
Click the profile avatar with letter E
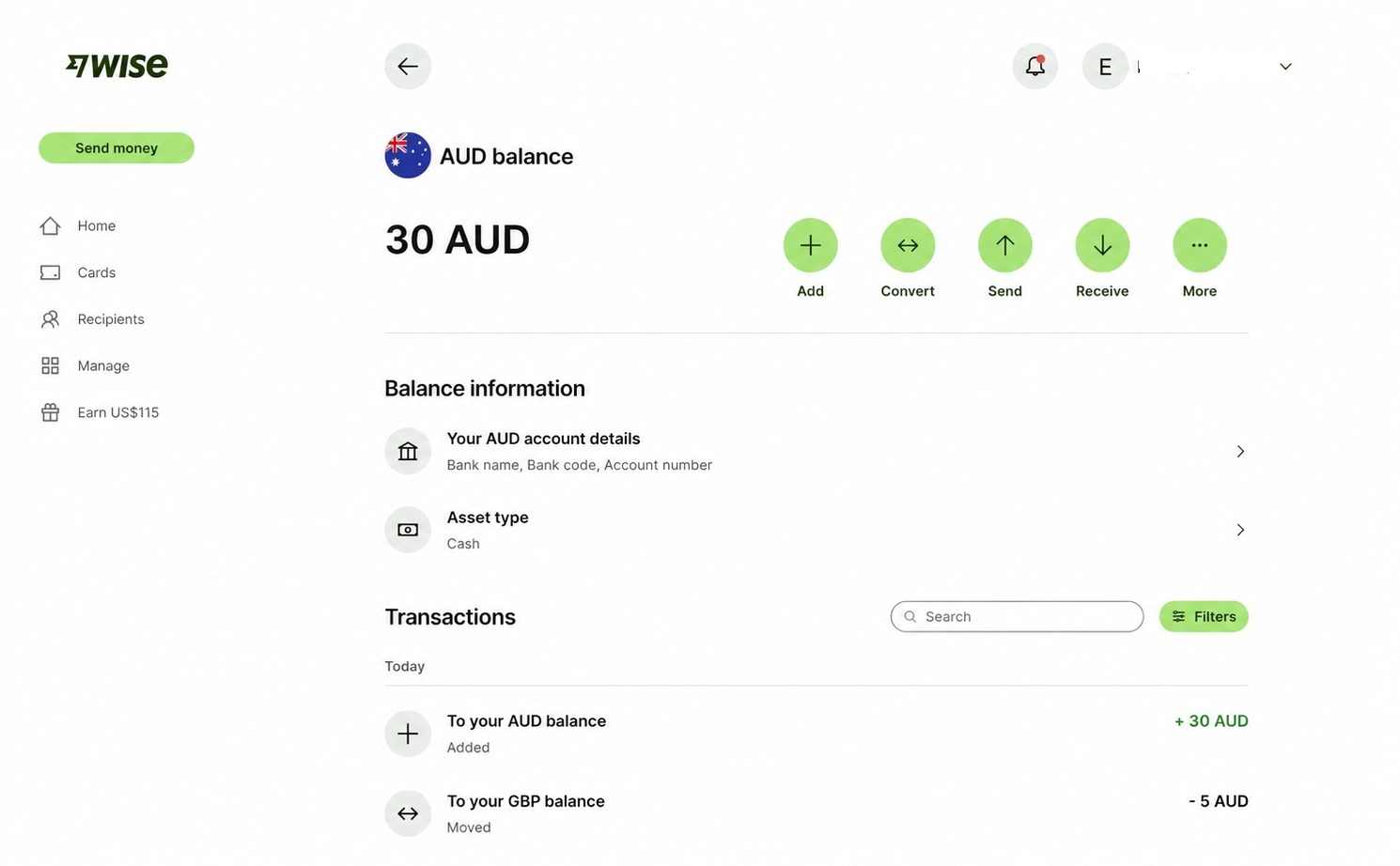click(x=1105, y=67)
